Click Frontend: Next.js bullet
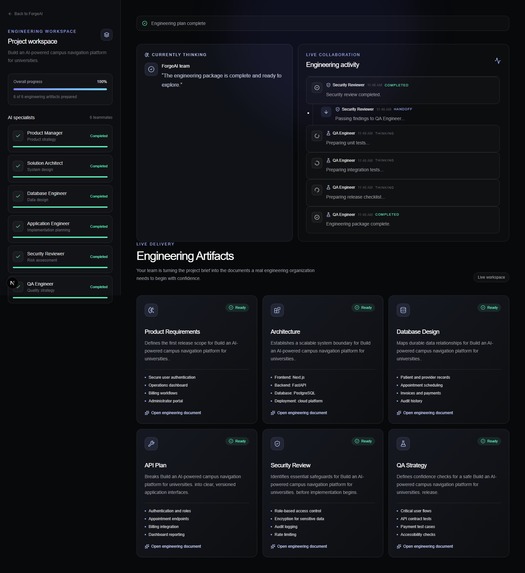The width and height of the screenshot is (525, 573). click(x=289, y=377)
